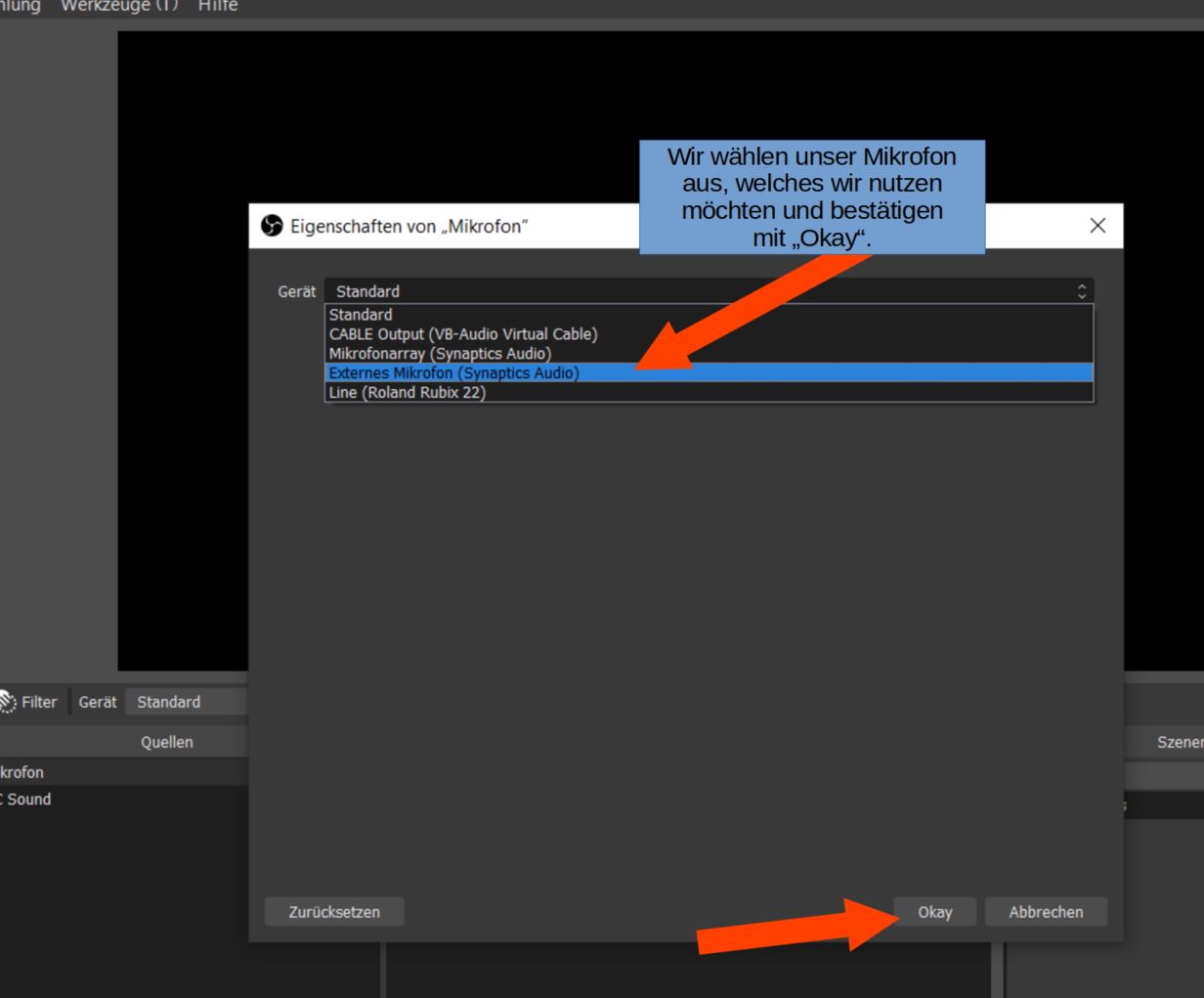Select the PC Sound source

click(x=27, y=799)
